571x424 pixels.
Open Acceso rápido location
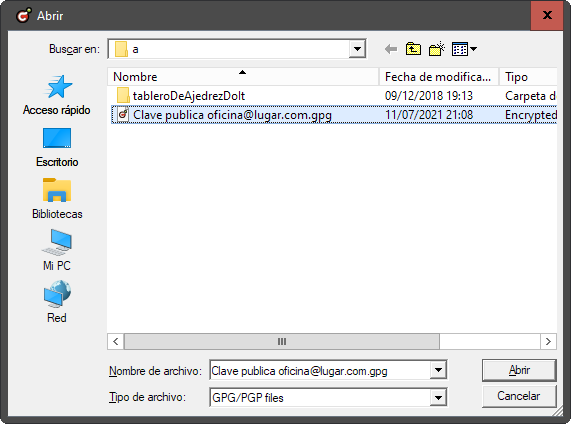[57, 95]
